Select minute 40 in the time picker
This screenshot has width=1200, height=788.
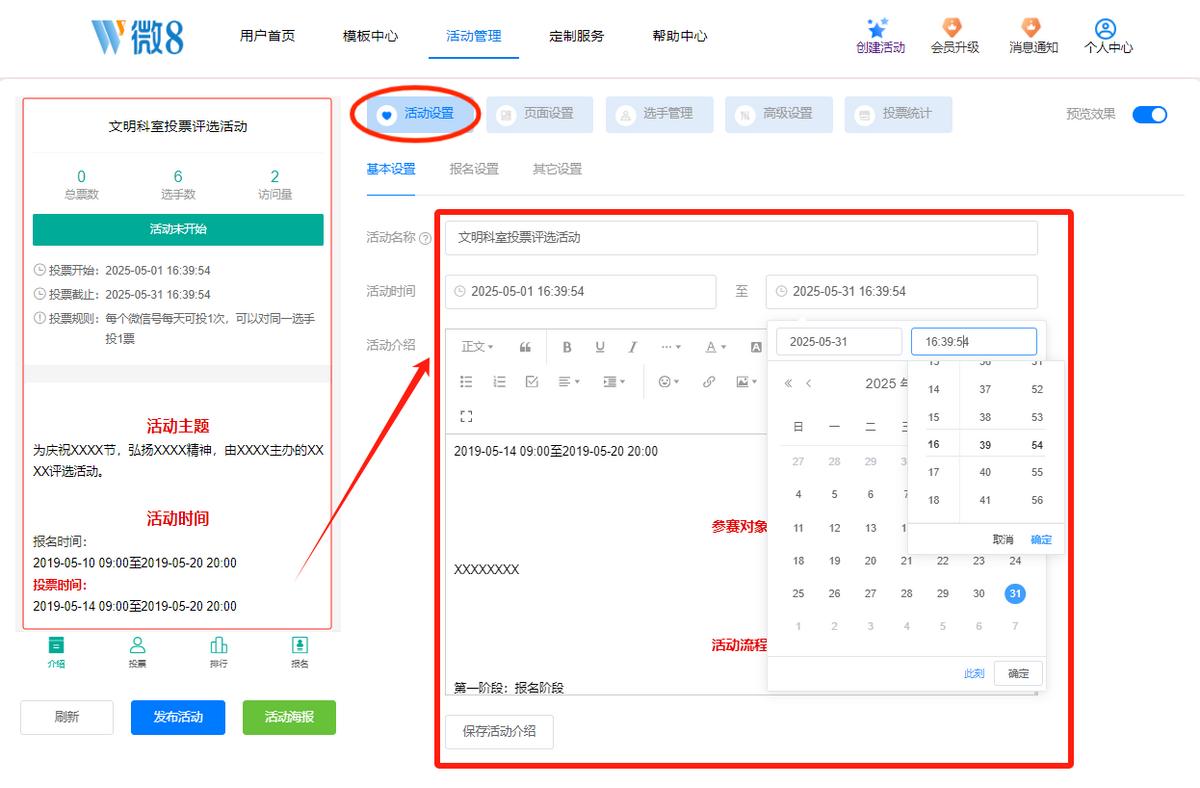pyautogui.click(x=985, y=472)
